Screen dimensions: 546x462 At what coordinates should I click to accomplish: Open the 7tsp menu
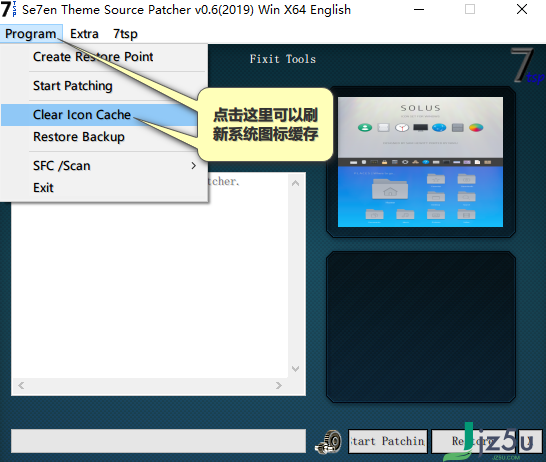pyautogui.click(x=125, y=34)
